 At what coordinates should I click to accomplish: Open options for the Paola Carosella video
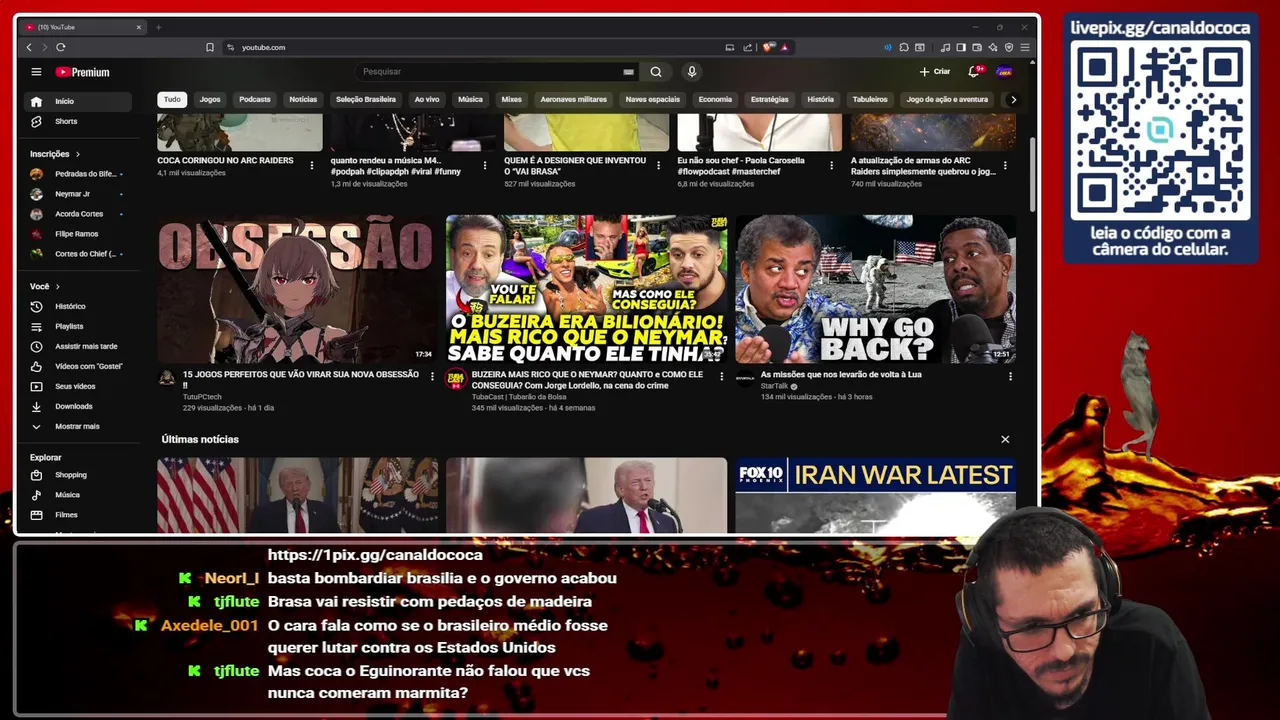click(x=832, y=165)
